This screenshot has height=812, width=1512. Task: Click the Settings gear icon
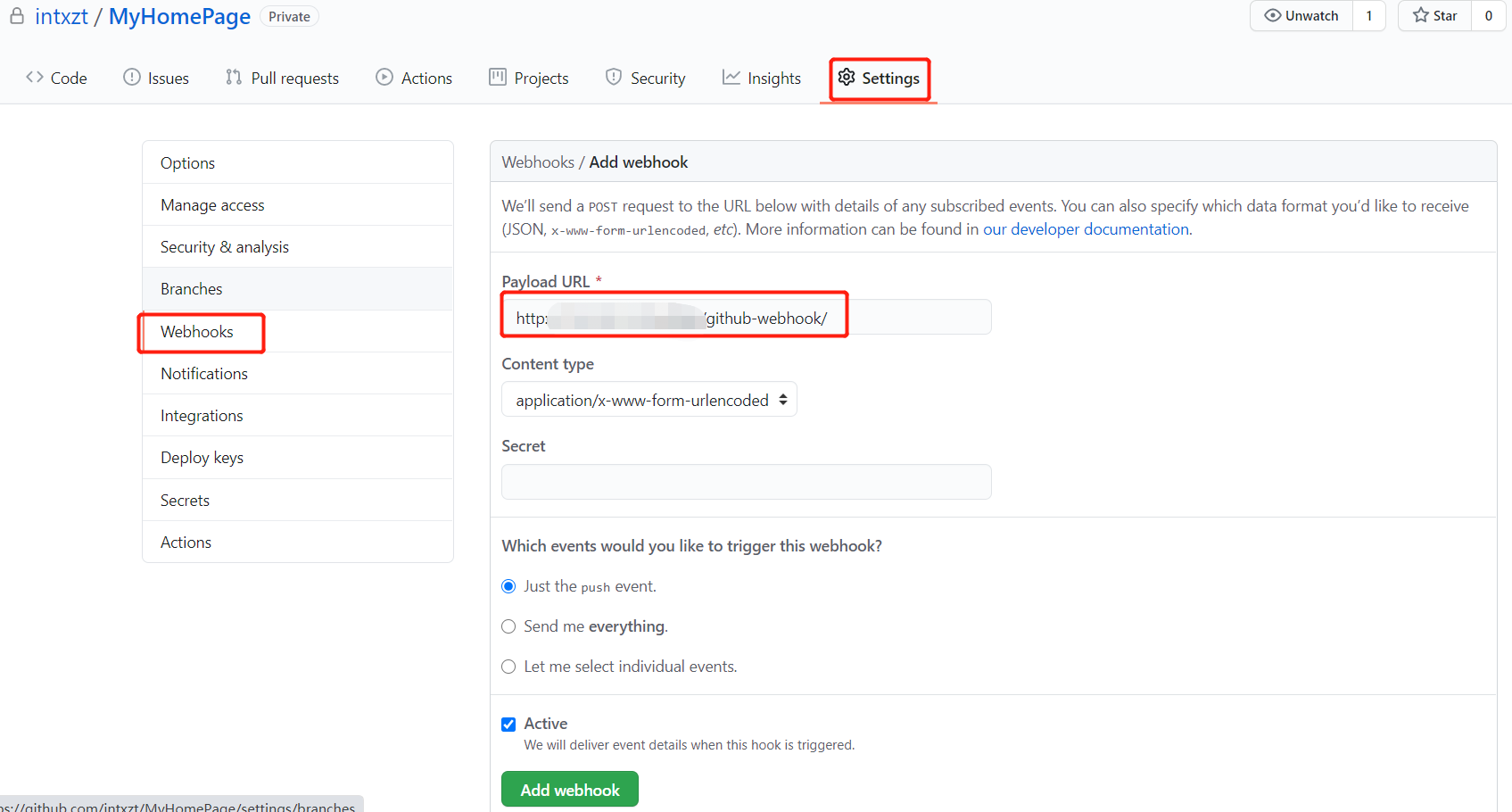pos(847,78)
